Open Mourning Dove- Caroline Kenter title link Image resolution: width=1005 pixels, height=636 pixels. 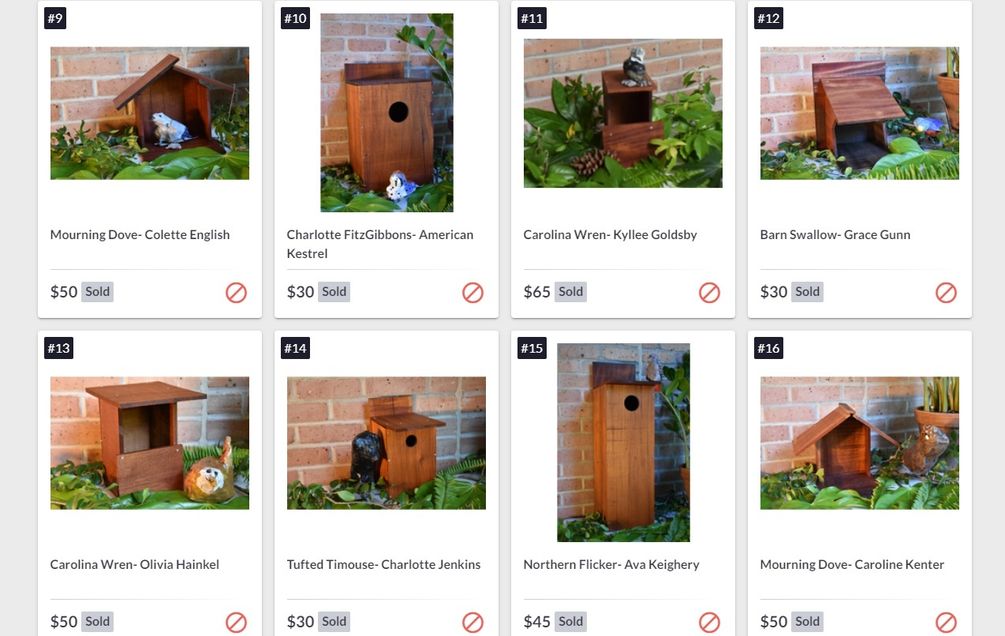coord(852,564)
